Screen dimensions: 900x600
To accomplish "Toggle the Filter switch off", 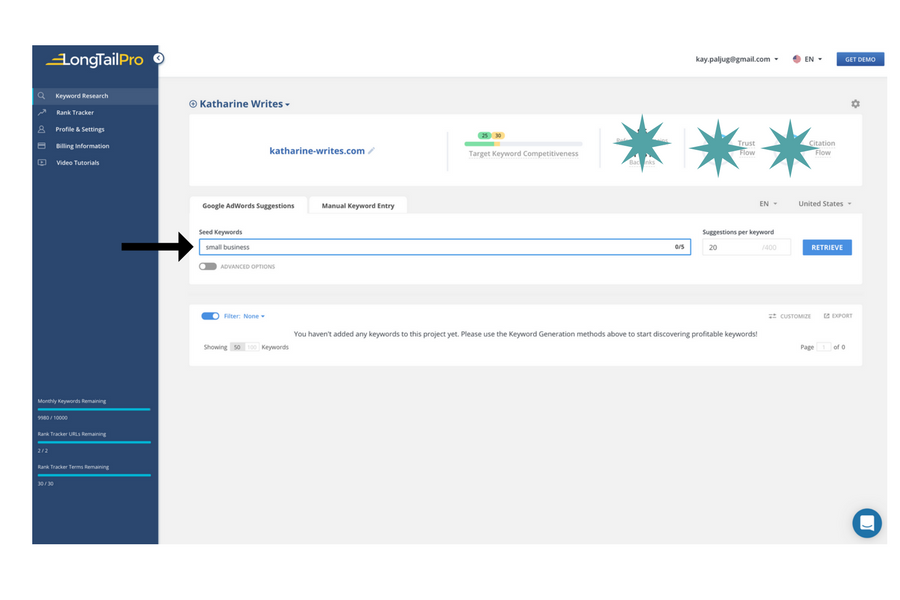I will pyautogui.click(x=210, y=316).
